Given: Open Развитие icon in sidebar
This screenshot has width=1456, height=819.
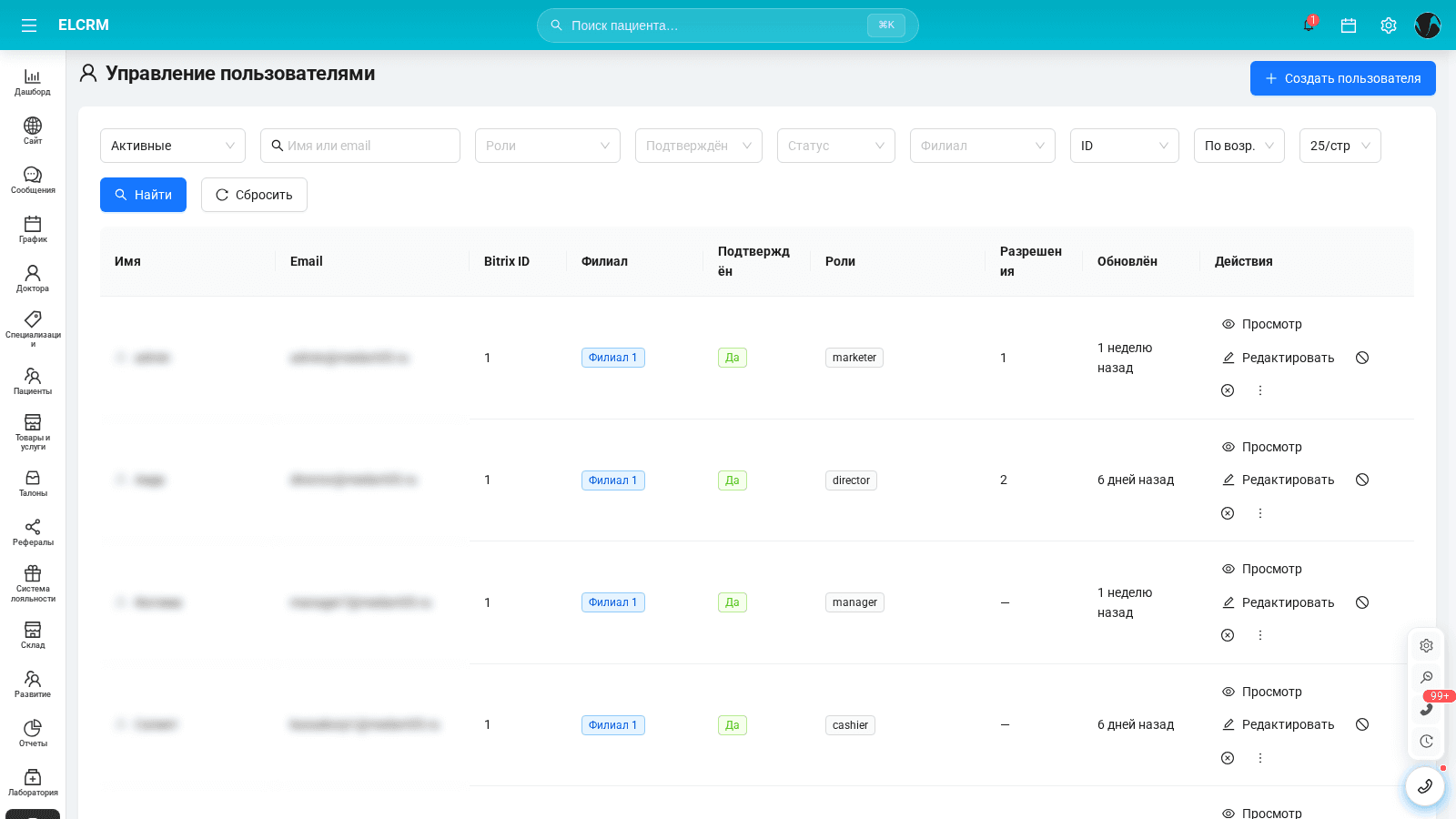Looking at the screenshot, I should pos(33,679).
